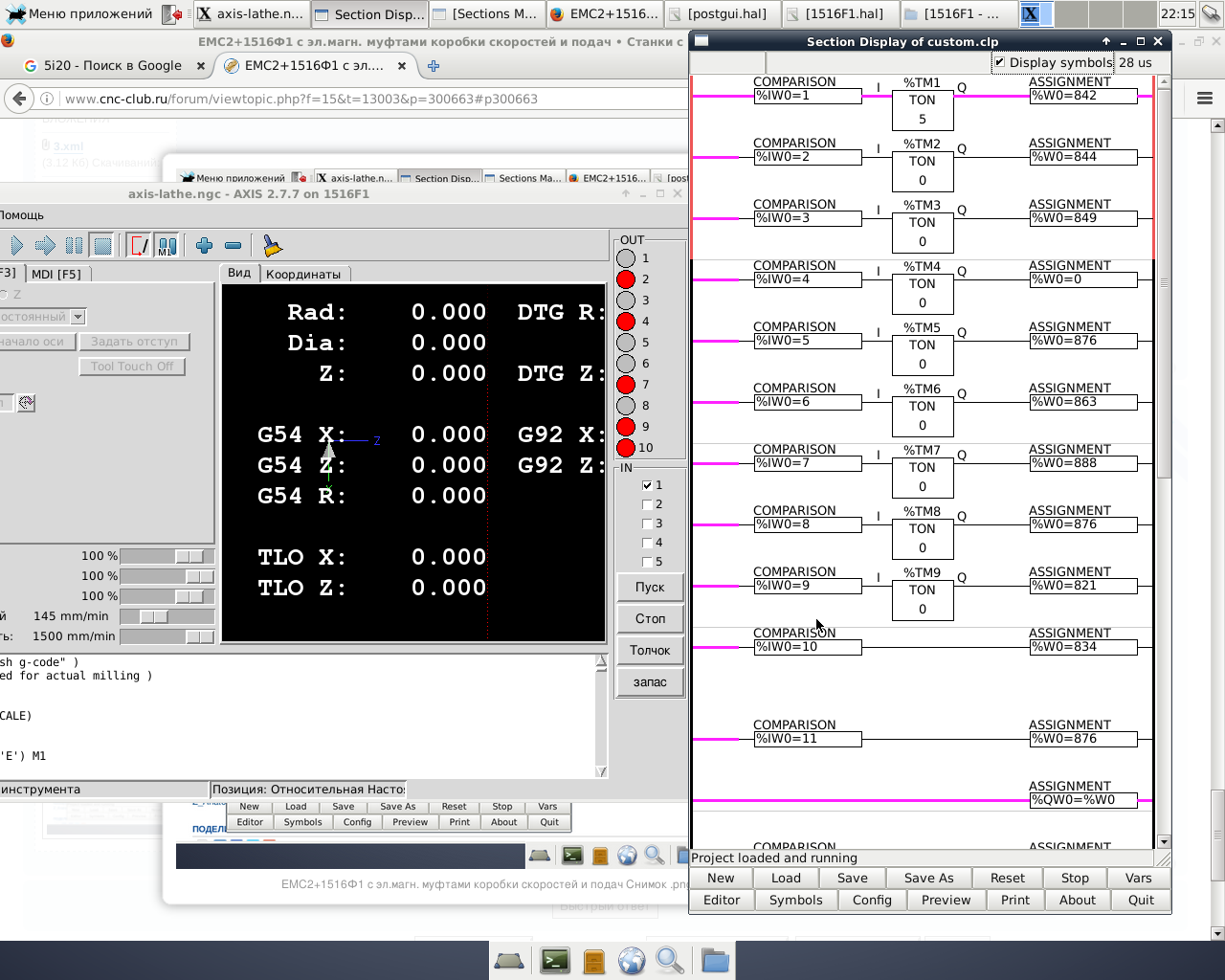Open a new browser tab with plus icon
This screenshot has width=1225, height=980.
click(x=434, y=66)
